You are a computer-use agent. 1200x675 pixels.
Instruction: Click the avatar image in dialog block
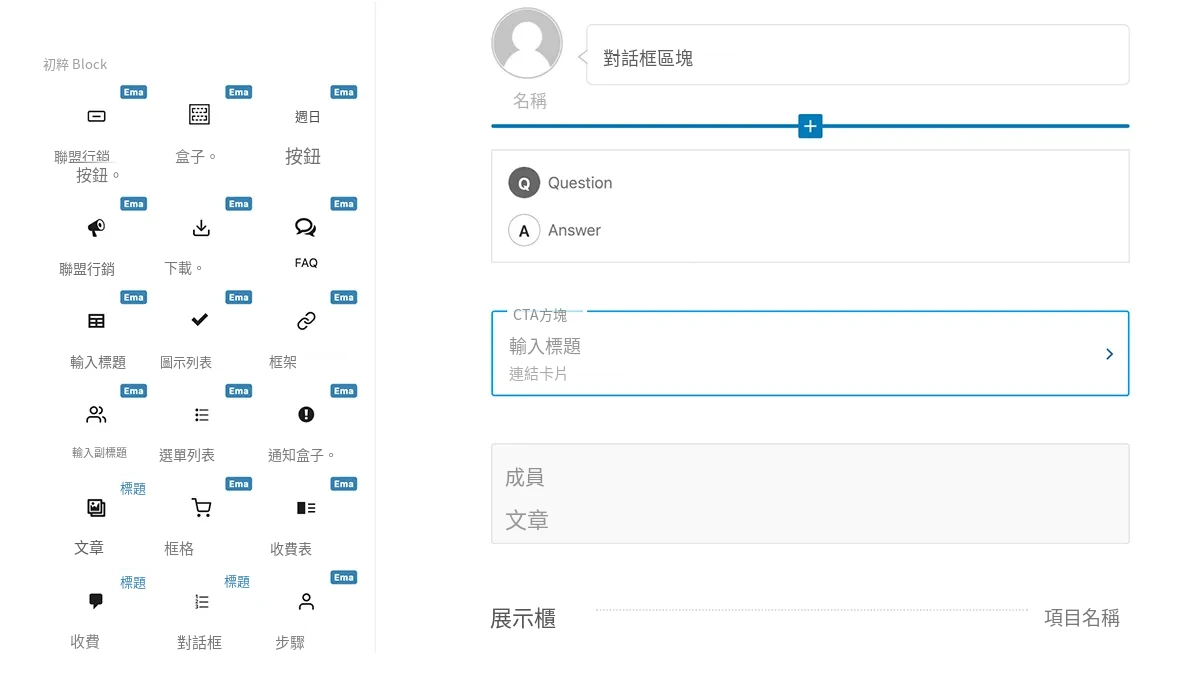pos(527,43)
